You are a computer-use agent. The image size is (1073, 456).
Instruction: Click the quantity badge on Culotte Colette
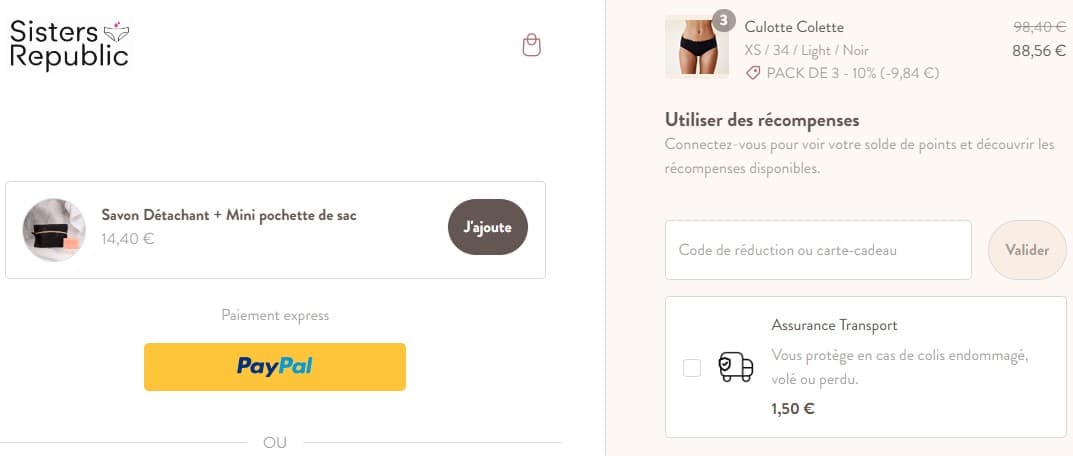pyautogui.click(x=723, y=20)
